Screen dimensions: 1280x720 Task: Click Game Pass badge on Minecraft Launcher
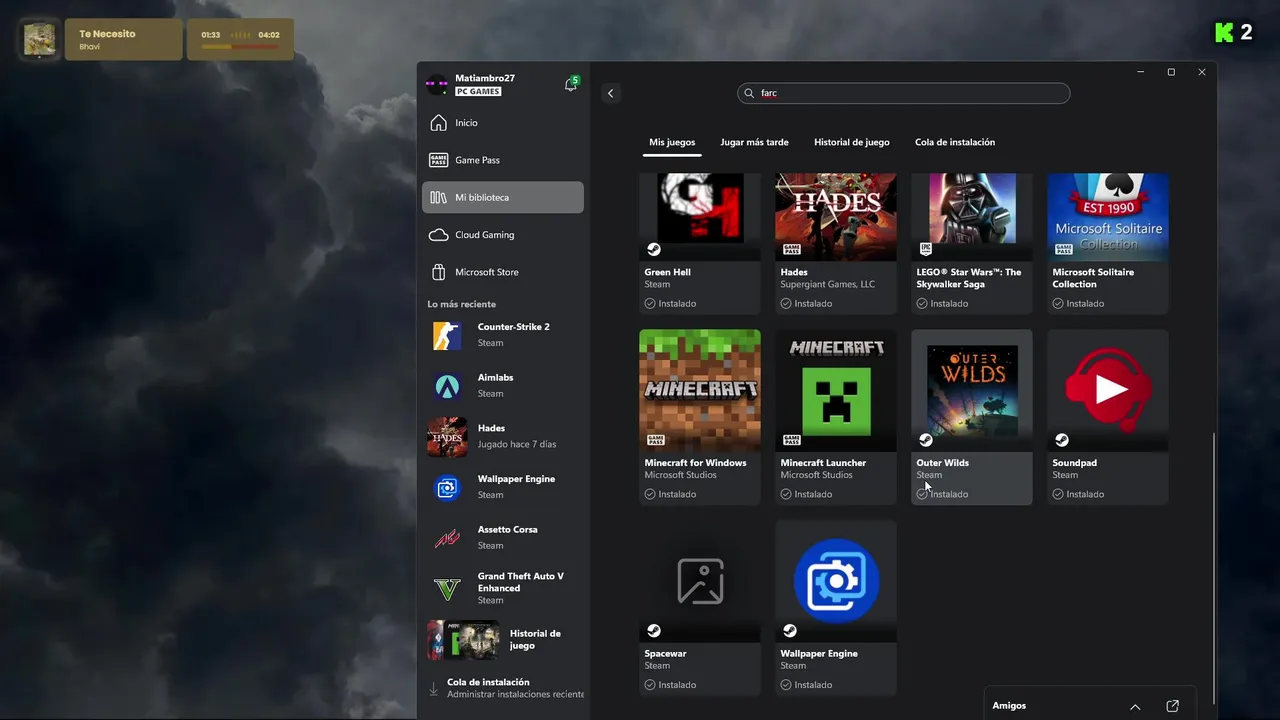(x=791, y=440)
